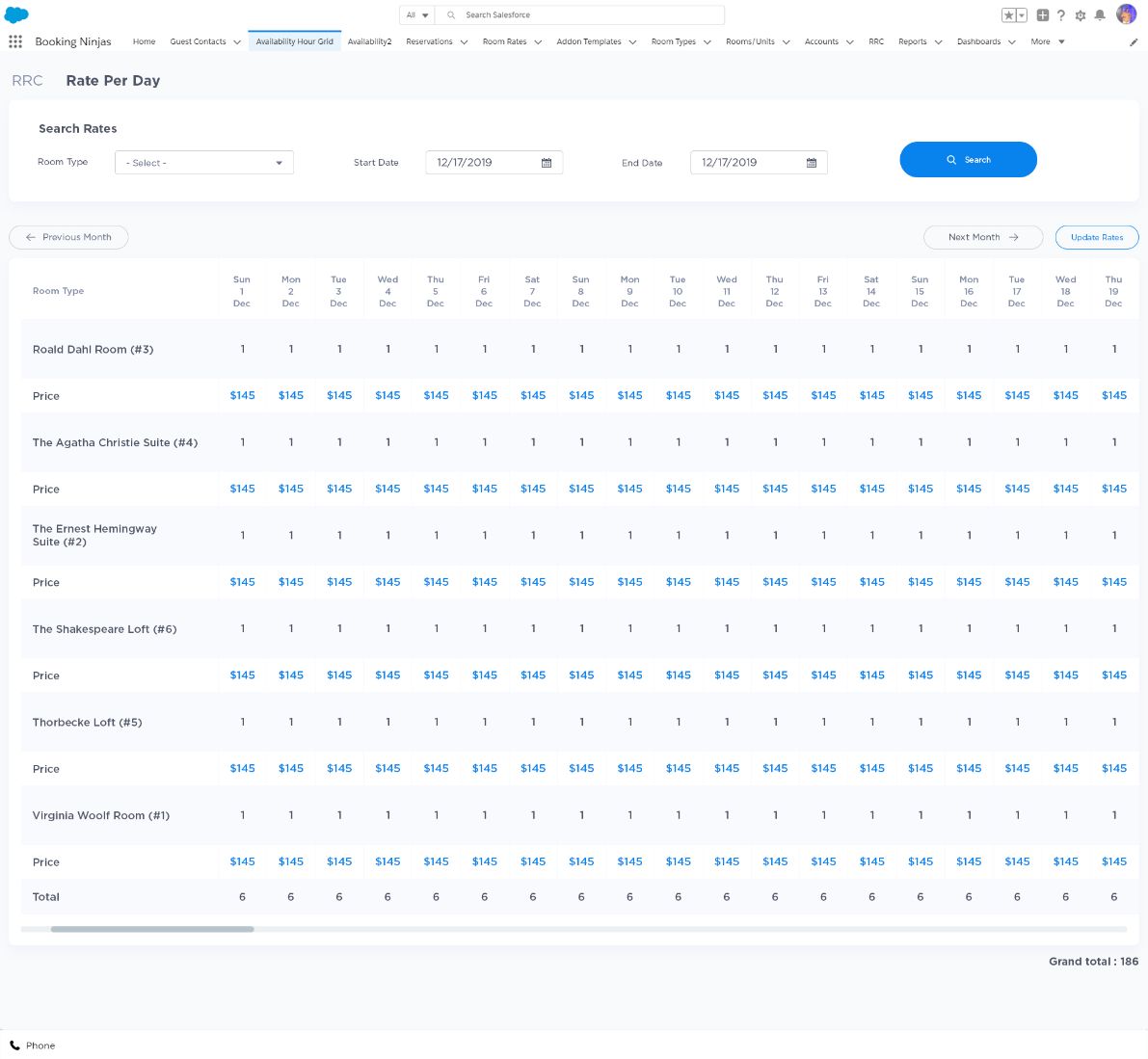
Task: Expand the Reservations tab chevron
Action: pyautogui.click(x=464, y=42)
